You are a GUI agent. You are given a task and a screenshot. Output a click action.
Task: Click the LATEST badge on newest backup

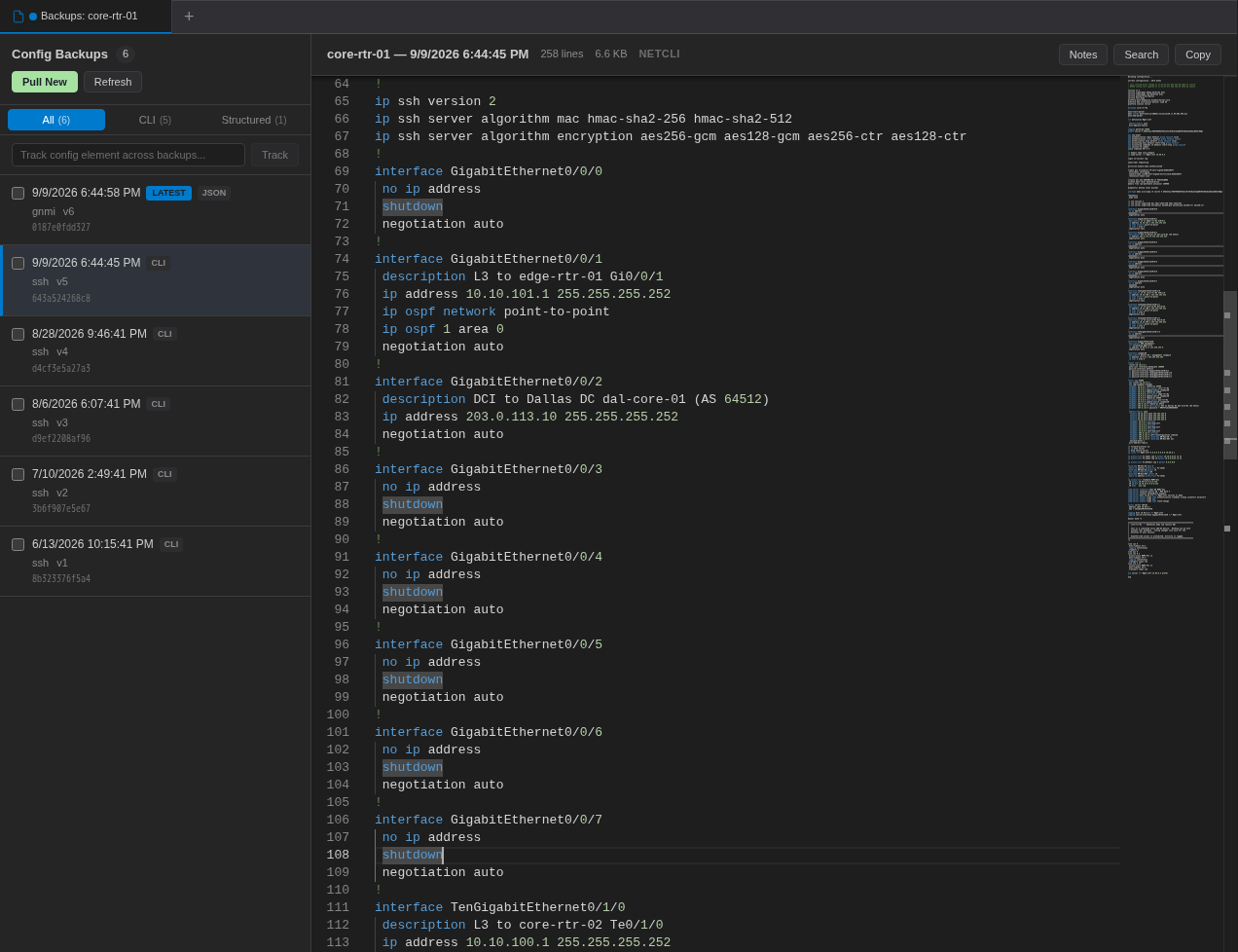168,193
